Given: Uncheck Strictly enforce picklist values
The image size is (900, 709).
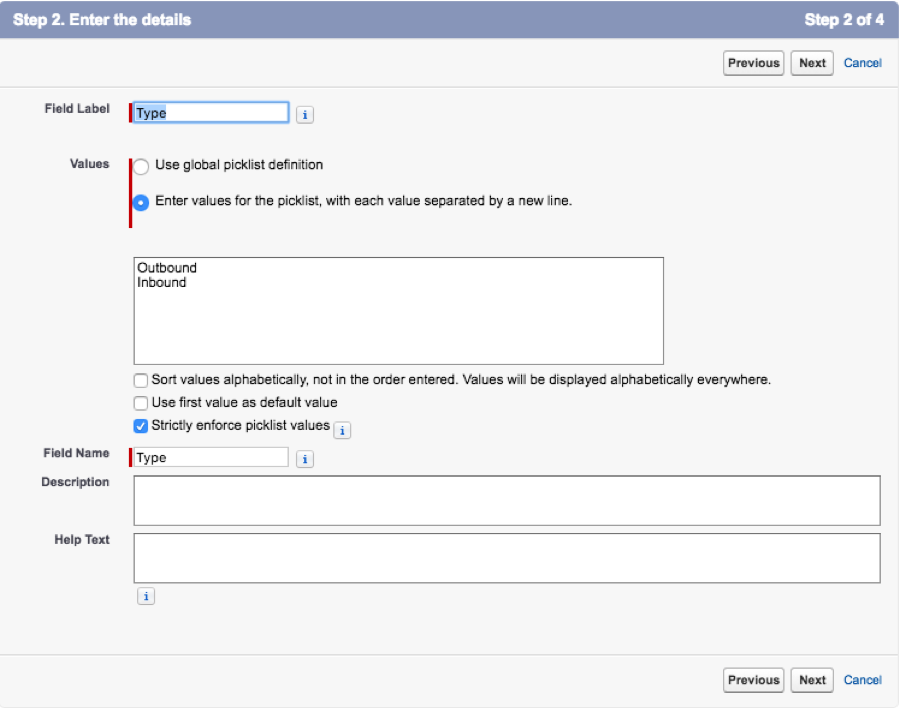Looking at the screenshot, I should pyautogui.click(x=141, y=426).
